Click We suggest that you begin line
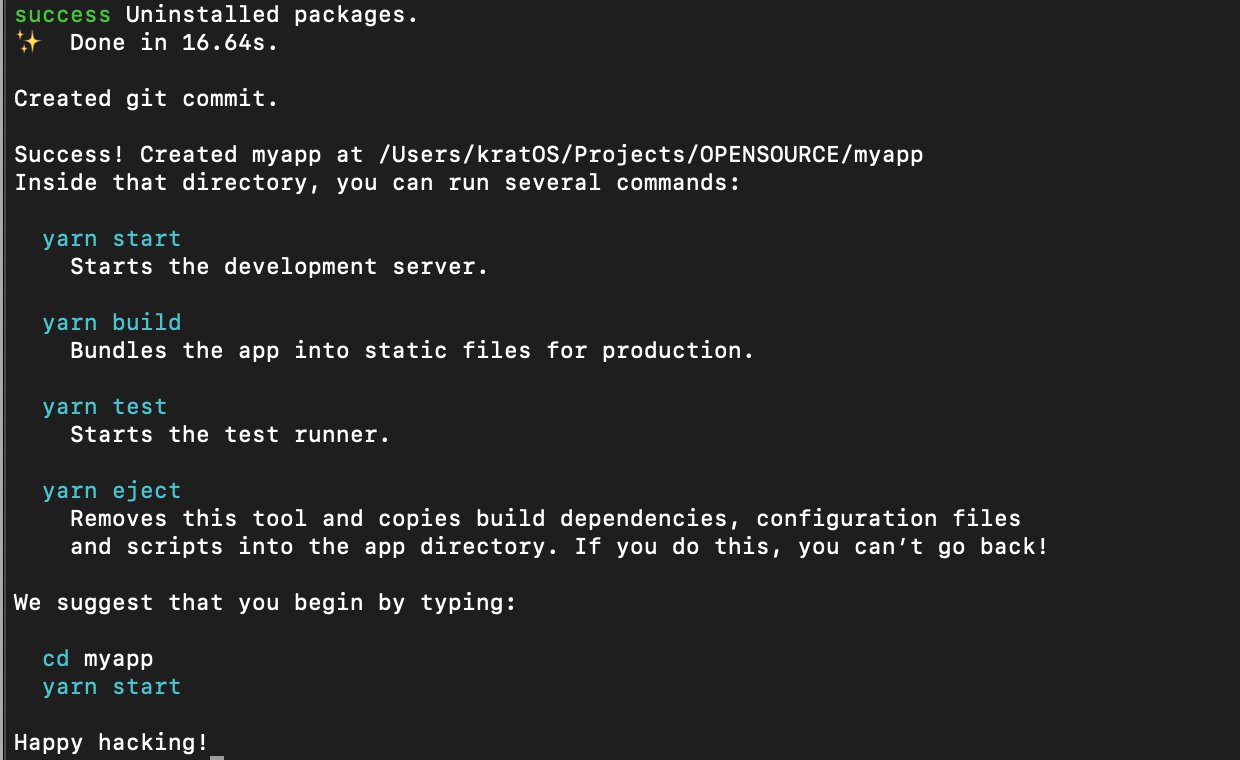Image resolution: width=1240 pixels, height=760 pixels. tap(264, 603)
